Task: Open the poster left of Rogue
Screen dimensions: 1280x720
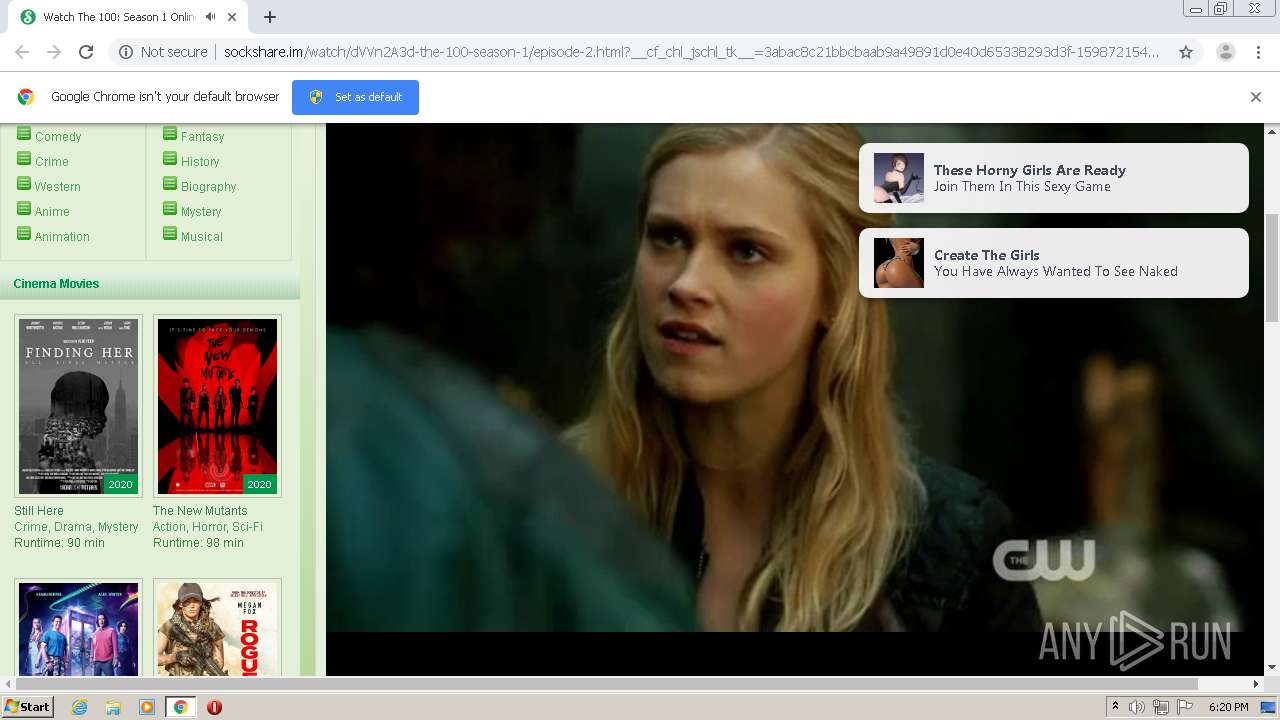Action: (x=78, y=628)
